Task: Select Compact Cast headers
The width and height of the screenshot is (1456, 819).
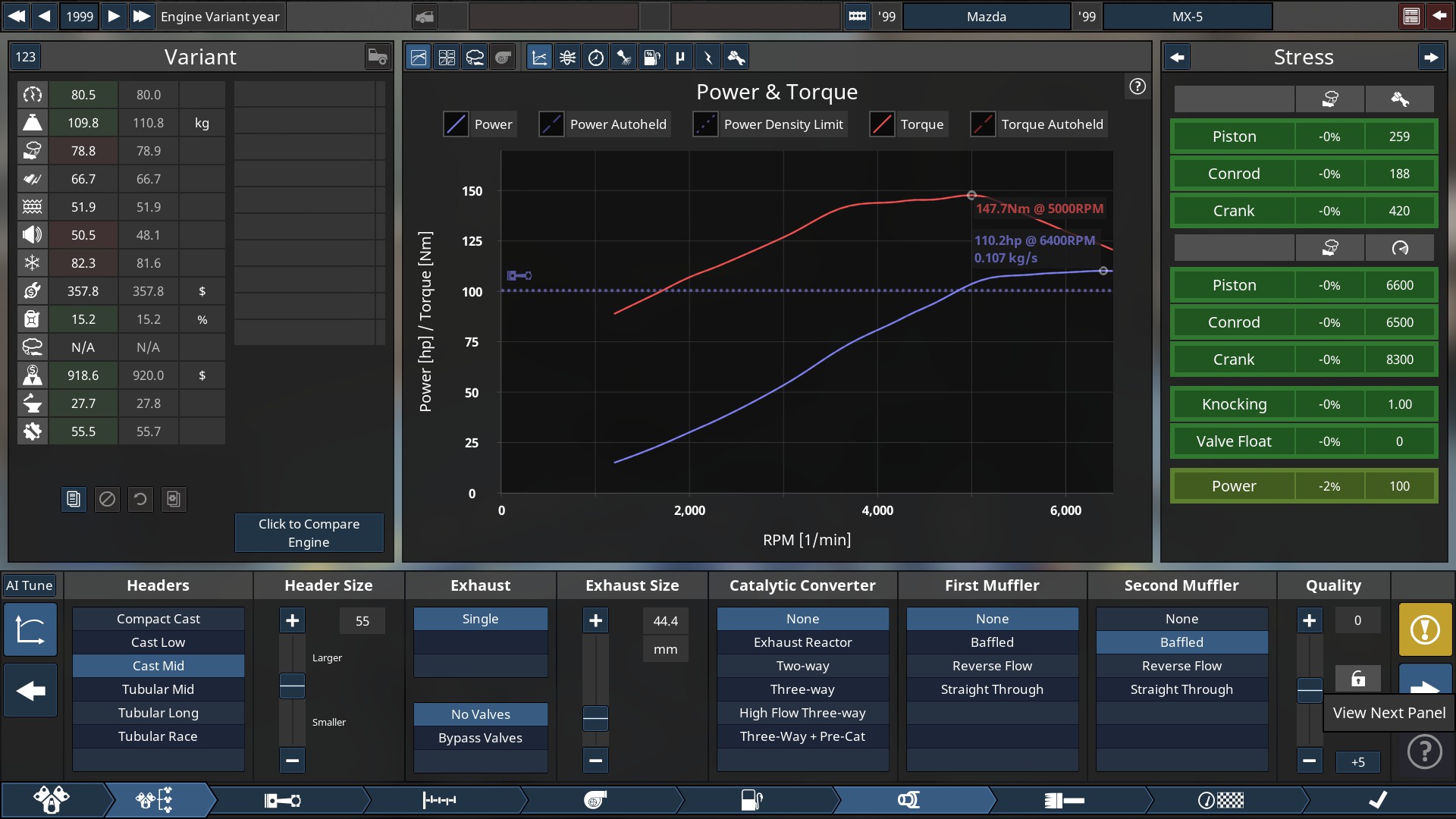Action: (158, 619)
